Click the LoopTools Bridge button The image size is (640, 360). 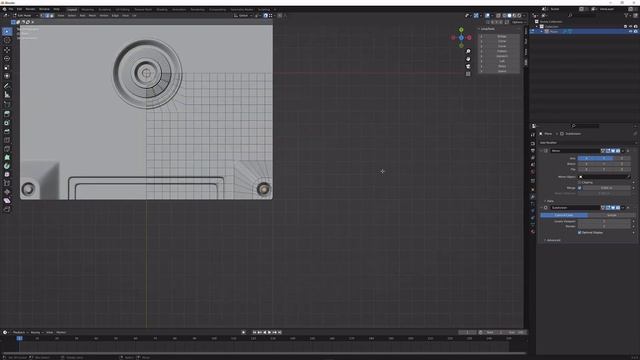502,36
